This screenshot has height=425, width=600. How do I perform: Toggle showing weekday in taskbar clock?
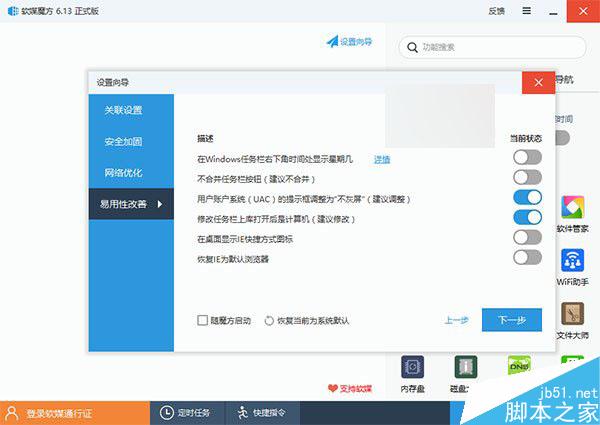(527, 158)
